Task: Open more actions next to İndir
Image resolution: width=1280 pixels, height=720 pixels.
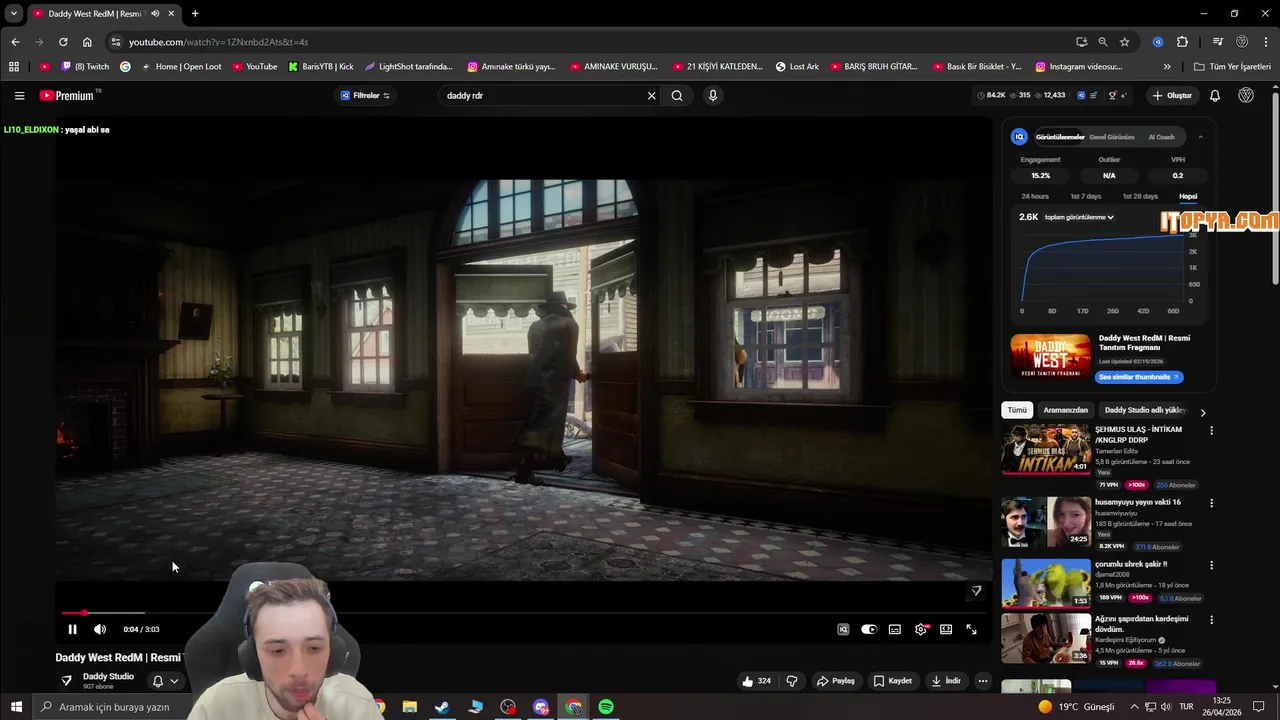Action: click(x=983, y=681)
